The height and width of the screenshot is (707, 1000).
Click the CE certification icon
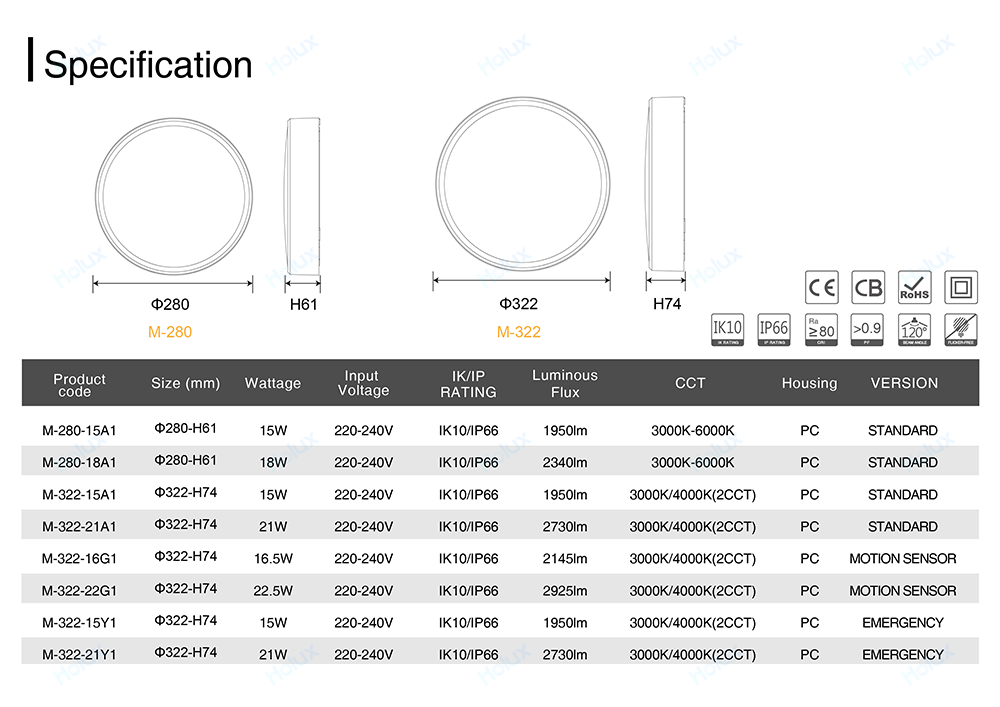[x=821, y=288]
